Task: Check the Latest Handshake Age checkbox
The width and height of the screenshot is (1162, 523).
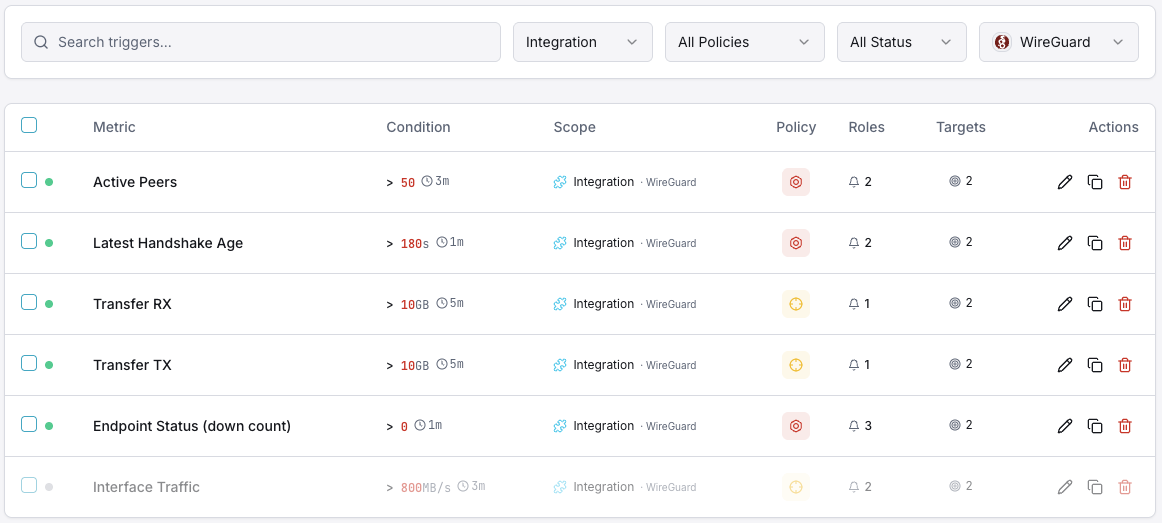Action: click(x=29, y=241)
